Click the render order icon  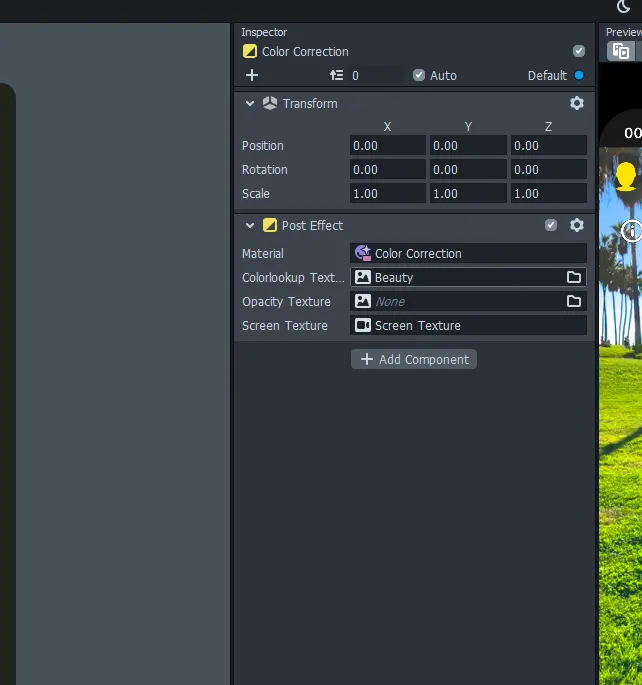pos(336,75)
